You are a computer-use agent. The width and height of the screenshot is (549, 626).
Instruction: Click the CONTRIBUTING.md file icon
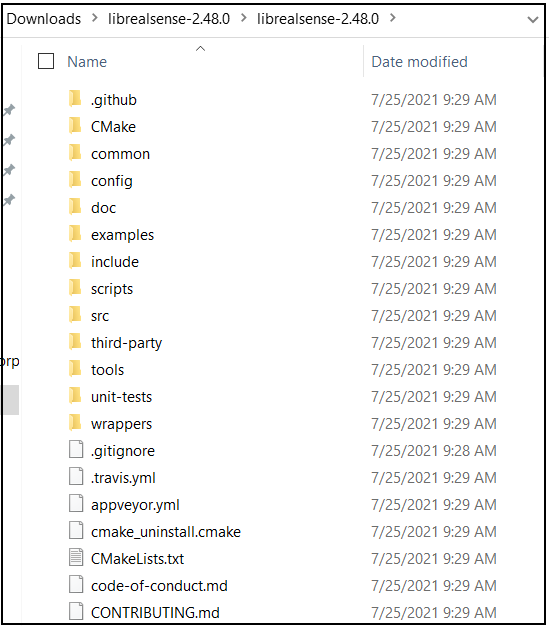(x=76, y=612)
